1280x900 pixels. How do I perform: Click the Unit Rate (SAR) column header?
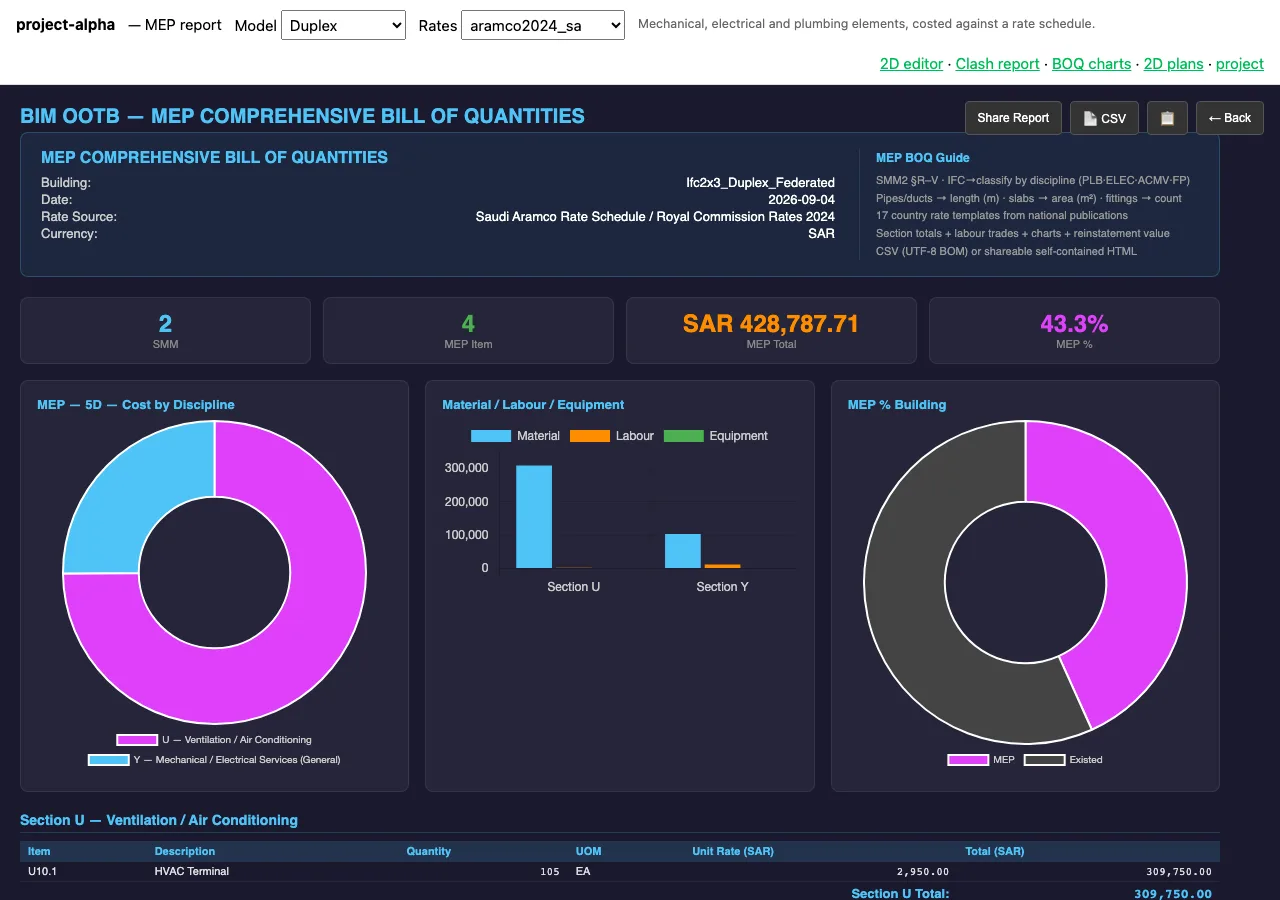click(x=733, y=851)
